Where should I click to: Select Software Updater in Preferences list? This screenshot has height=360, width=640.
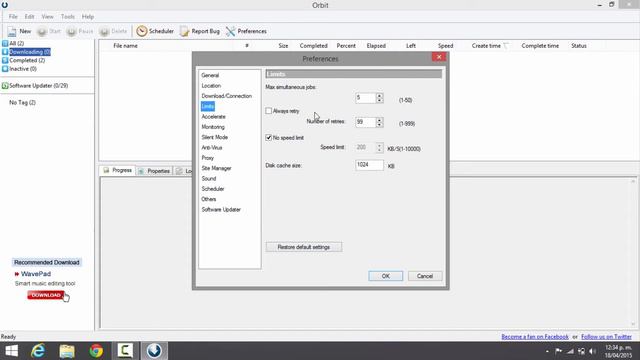coord(221,209)
